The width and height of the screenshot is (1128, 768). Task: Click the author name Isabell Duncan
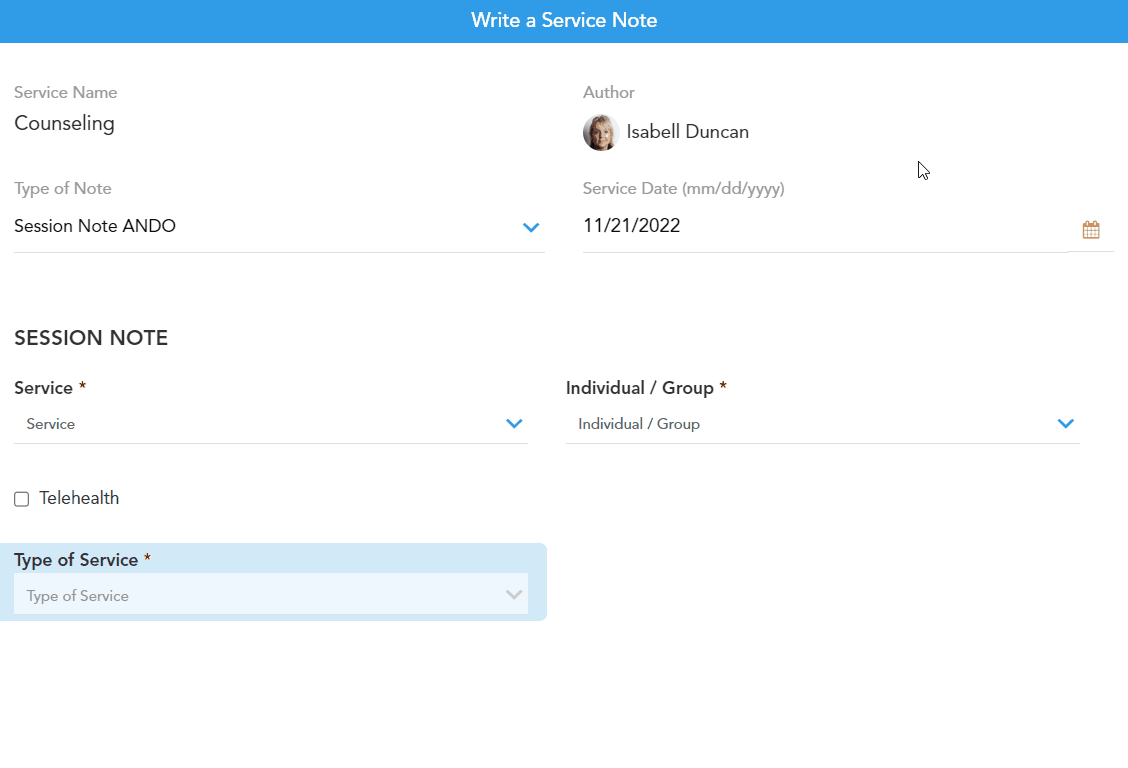[687, 132]
